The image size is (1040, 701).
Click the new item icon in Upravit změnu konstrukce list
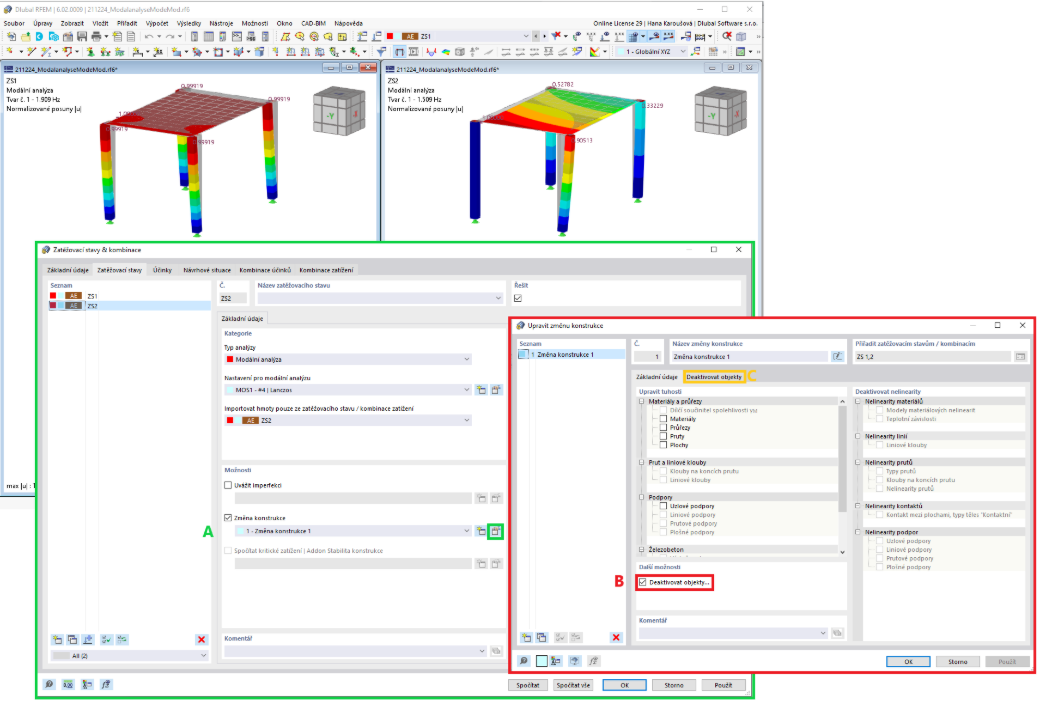coord(526,637)
